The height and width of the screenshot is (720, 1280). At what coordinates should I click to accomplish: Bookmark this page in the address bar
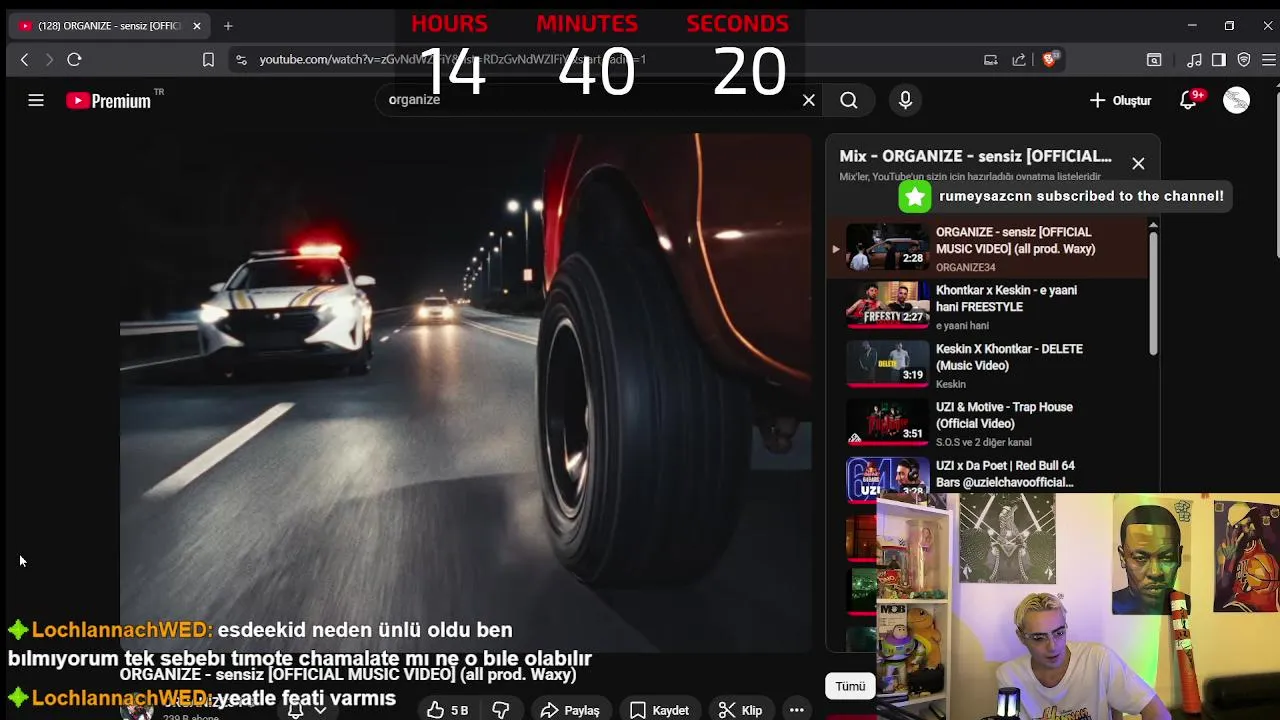(x=208, y=60)
